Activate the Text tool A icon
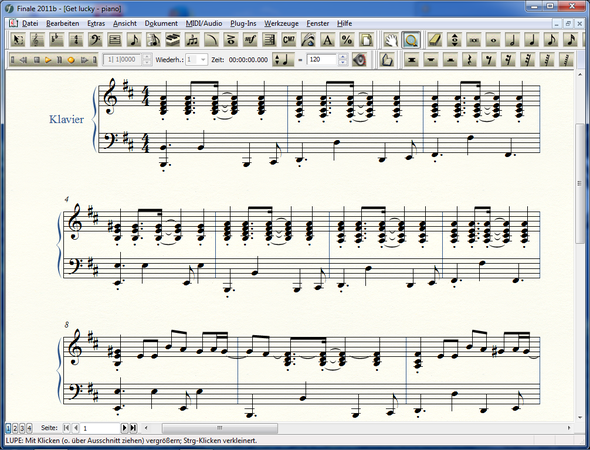The image size is (590, 450). coord(328,40)
